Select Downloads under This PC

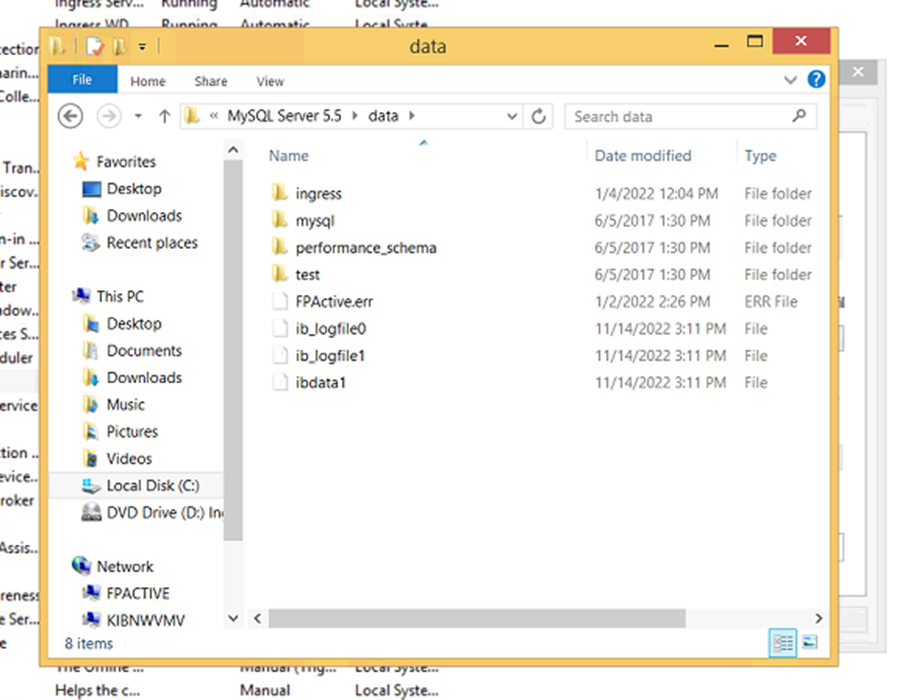pyautogui.click(x=144, y=377)
